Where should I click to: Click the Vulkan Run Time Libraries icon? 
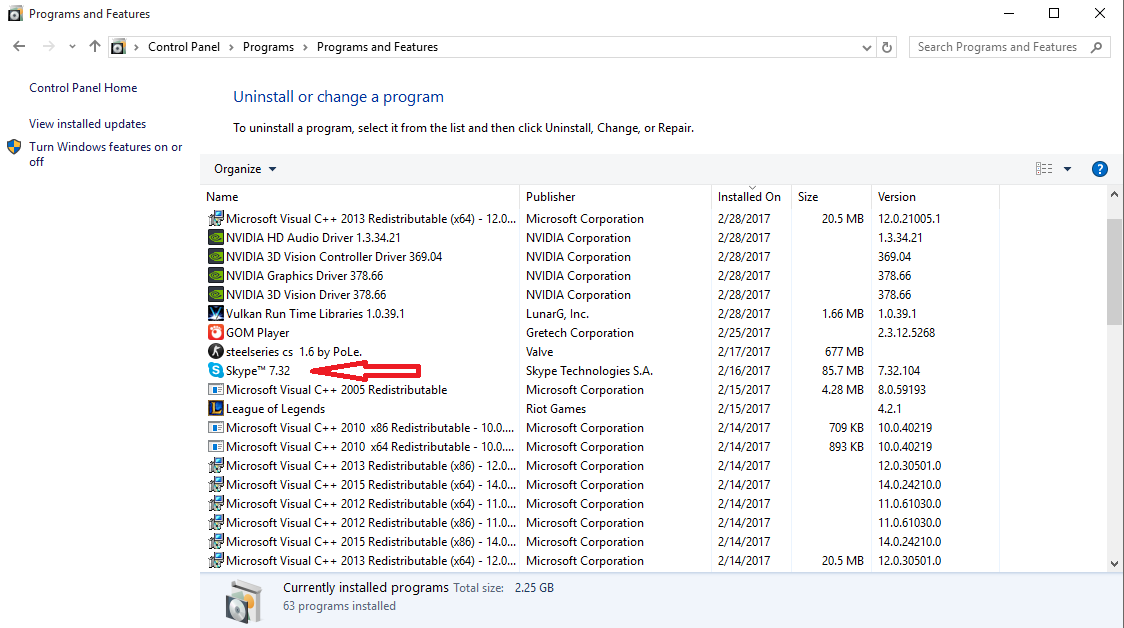pyautogui.click(x=215, y=314)
